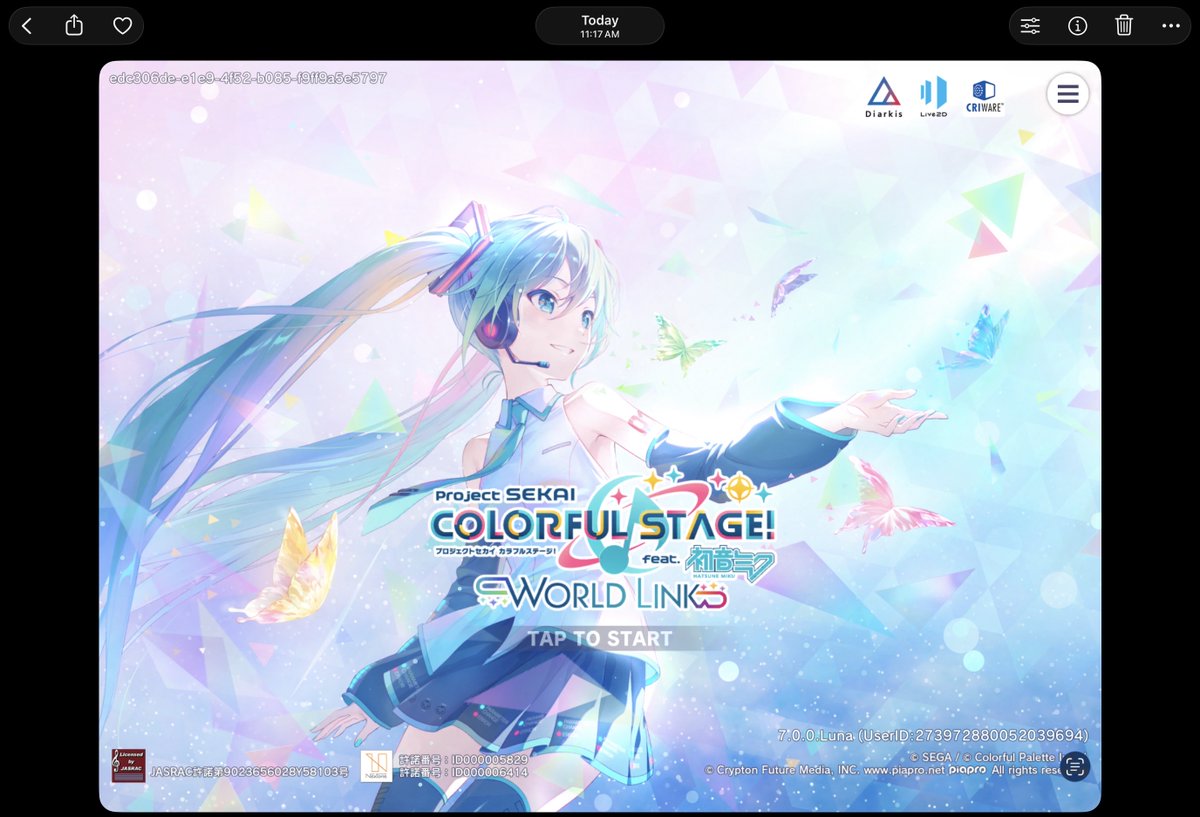The width and height of the screenshot is (1200, 817).
Task: Select the JASRAC license number text
Action: coord(250,772)
